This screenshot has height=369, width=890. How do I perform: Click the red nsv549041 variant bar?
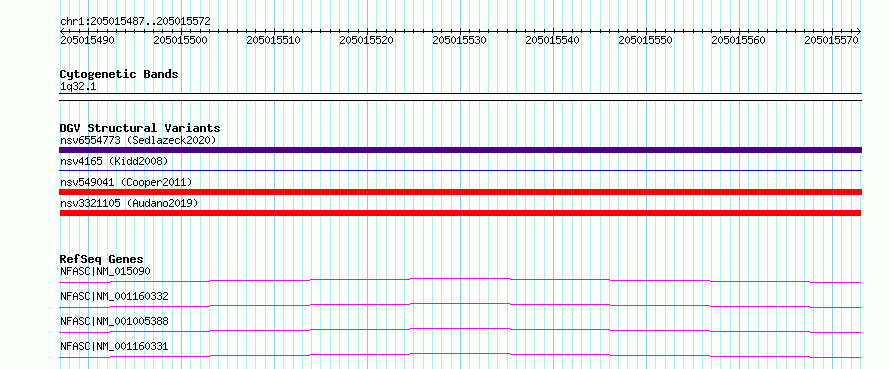pos(460,192)
